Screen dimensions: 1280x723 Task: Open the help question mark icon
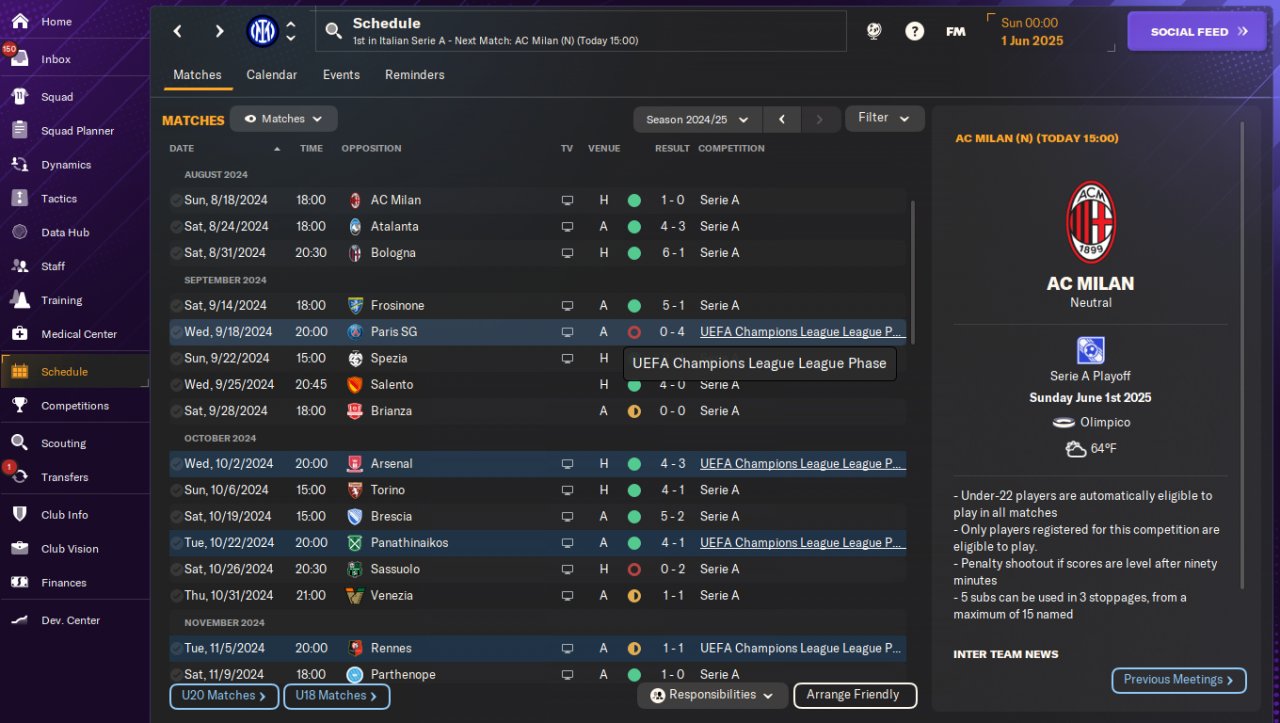pyautogui.click(x=914, y=31)
